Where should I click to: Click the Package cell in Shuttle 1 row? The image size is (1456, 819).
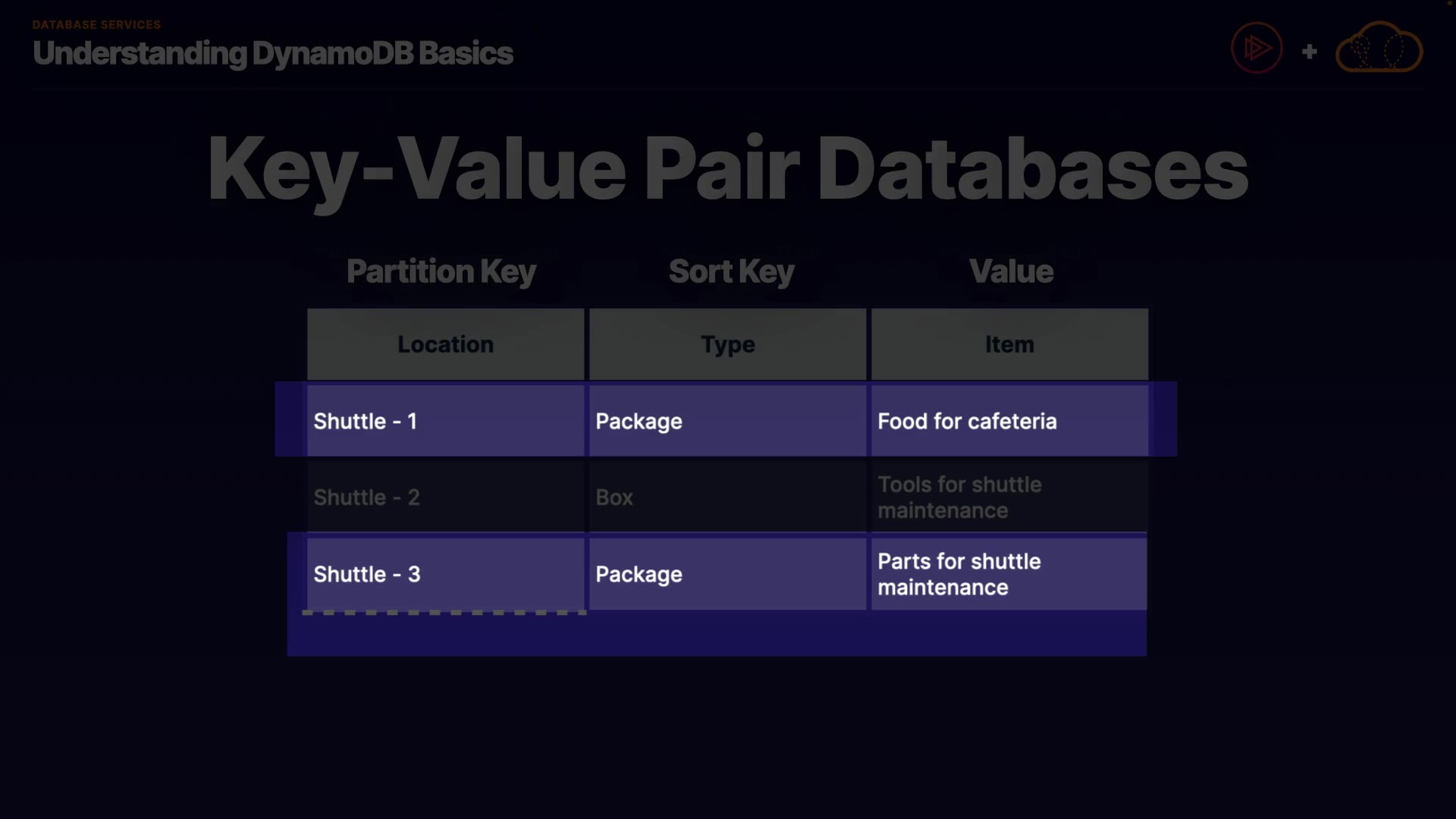[727, 421]
